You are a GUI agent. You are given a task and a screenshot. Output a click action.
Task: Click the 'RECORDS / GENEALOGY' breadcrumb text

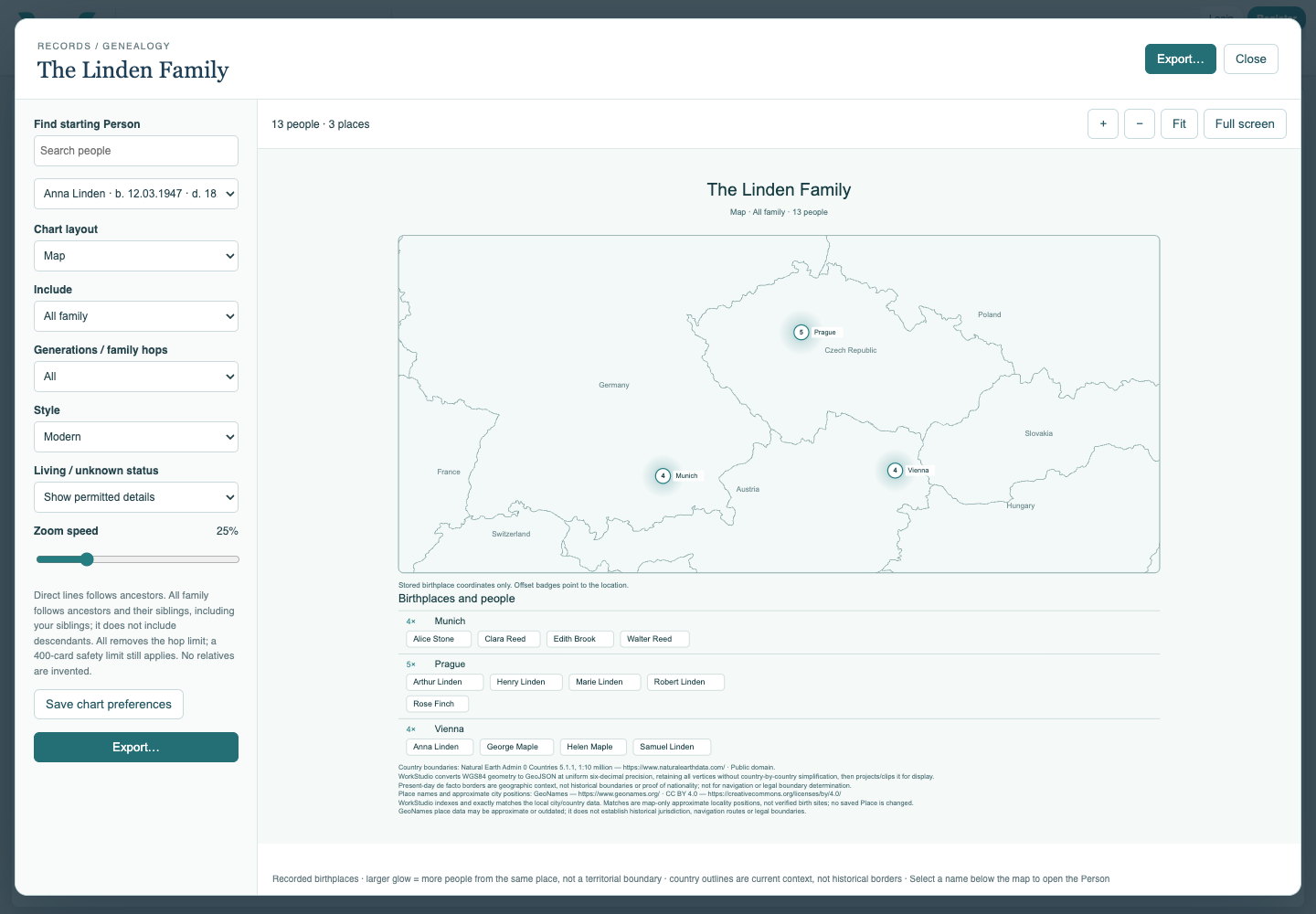(103, 46)
